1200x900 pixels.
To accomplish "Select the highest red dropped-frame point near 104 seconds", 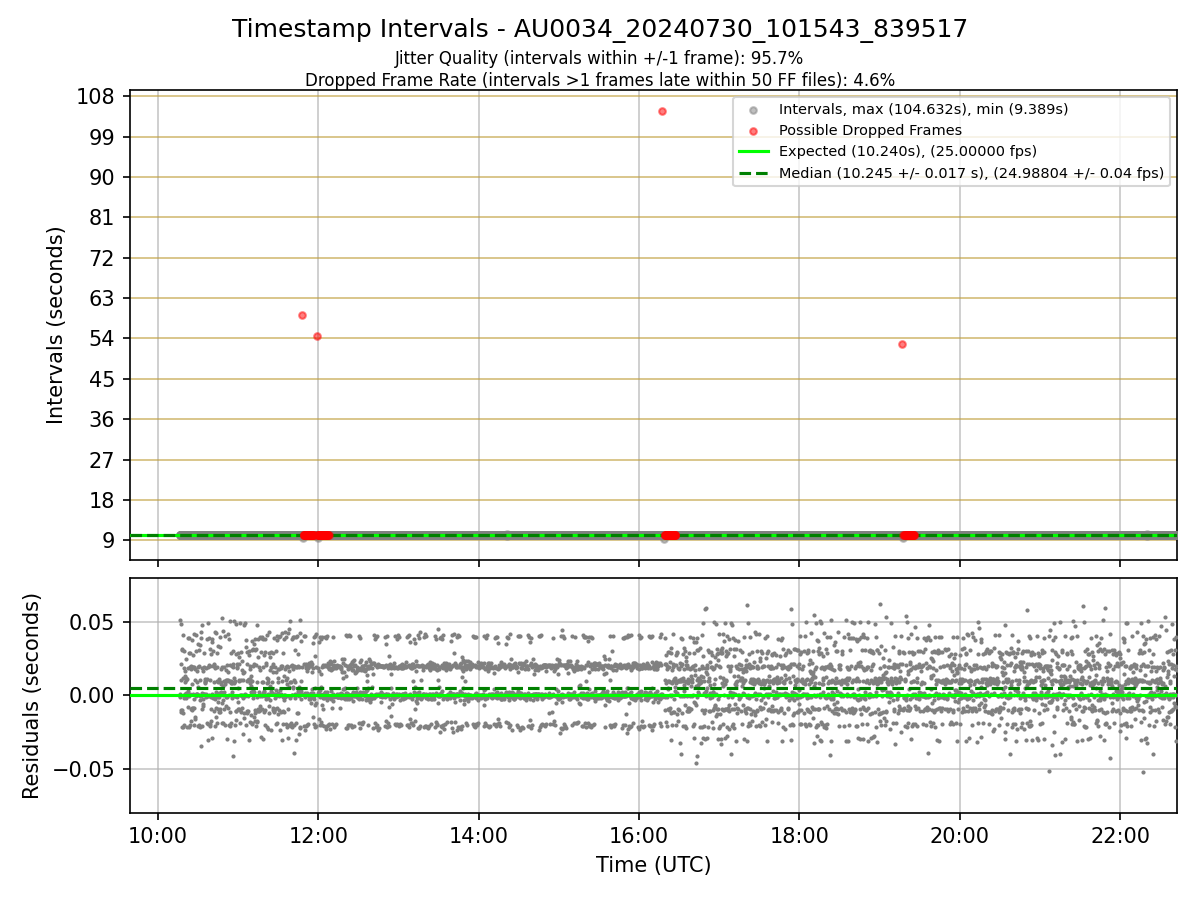I will tap(662, 111).
